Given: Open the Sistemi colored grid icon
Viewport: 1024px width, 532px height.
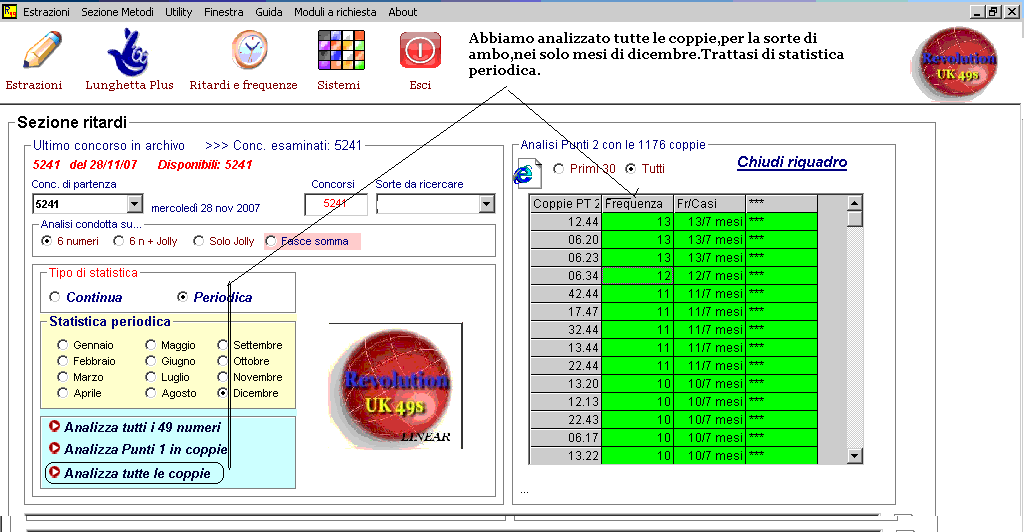Looking at the screenshot, I should [341, 50].
